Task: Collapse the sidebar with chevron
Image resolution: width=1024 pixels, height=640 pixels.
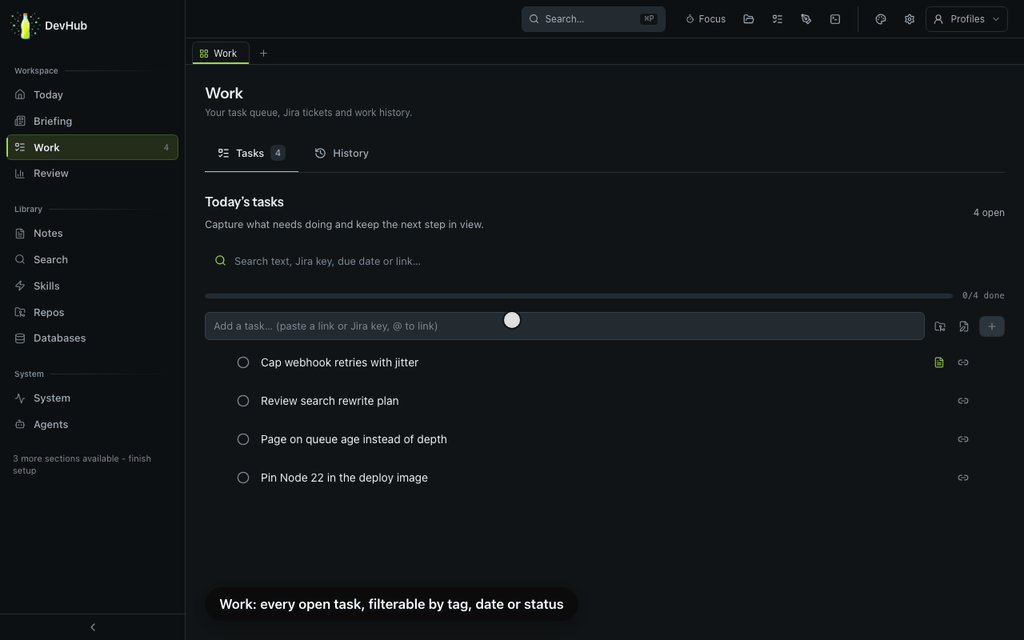Action: point(93,627)
